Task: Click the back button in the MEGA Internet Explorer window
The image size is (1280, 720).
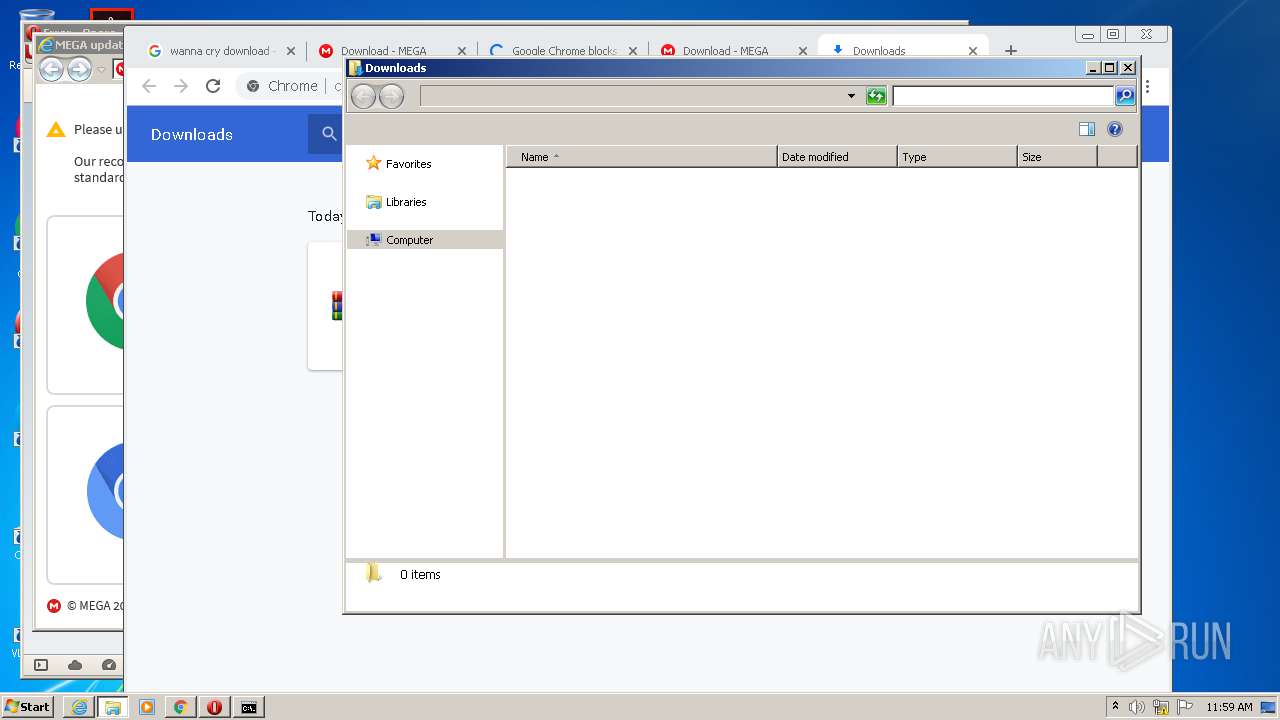Action: 51,69
